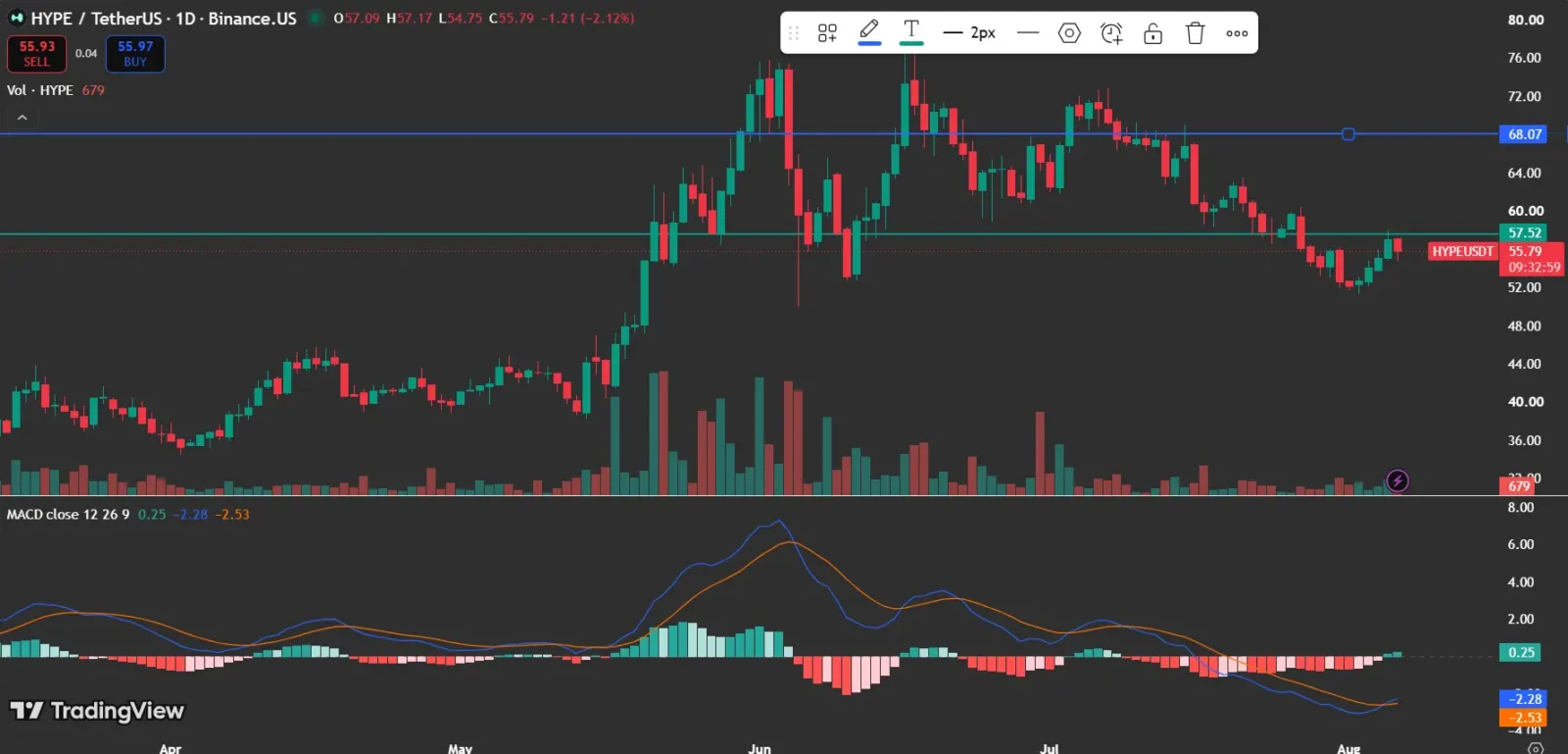Click the Aug label on time axis
1568x754 pixels.
click(1348, 747)
